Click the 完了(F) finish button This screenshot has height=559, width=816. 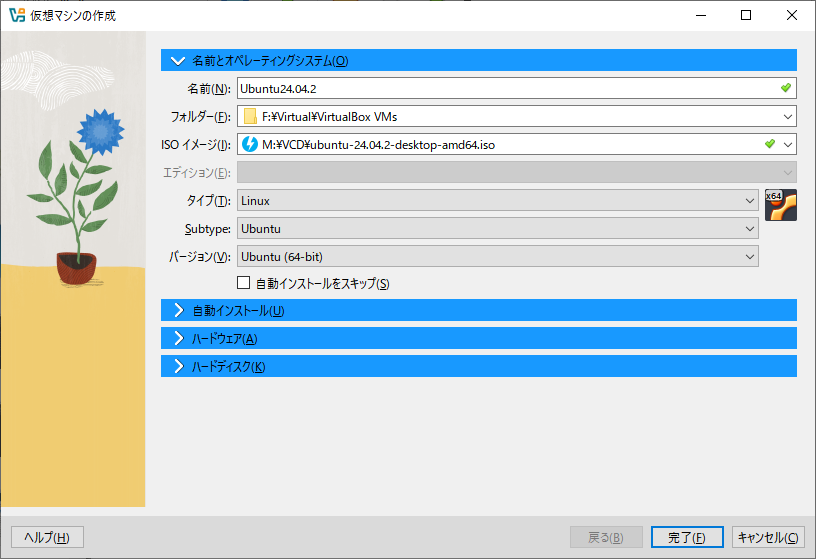pos(687,537)
